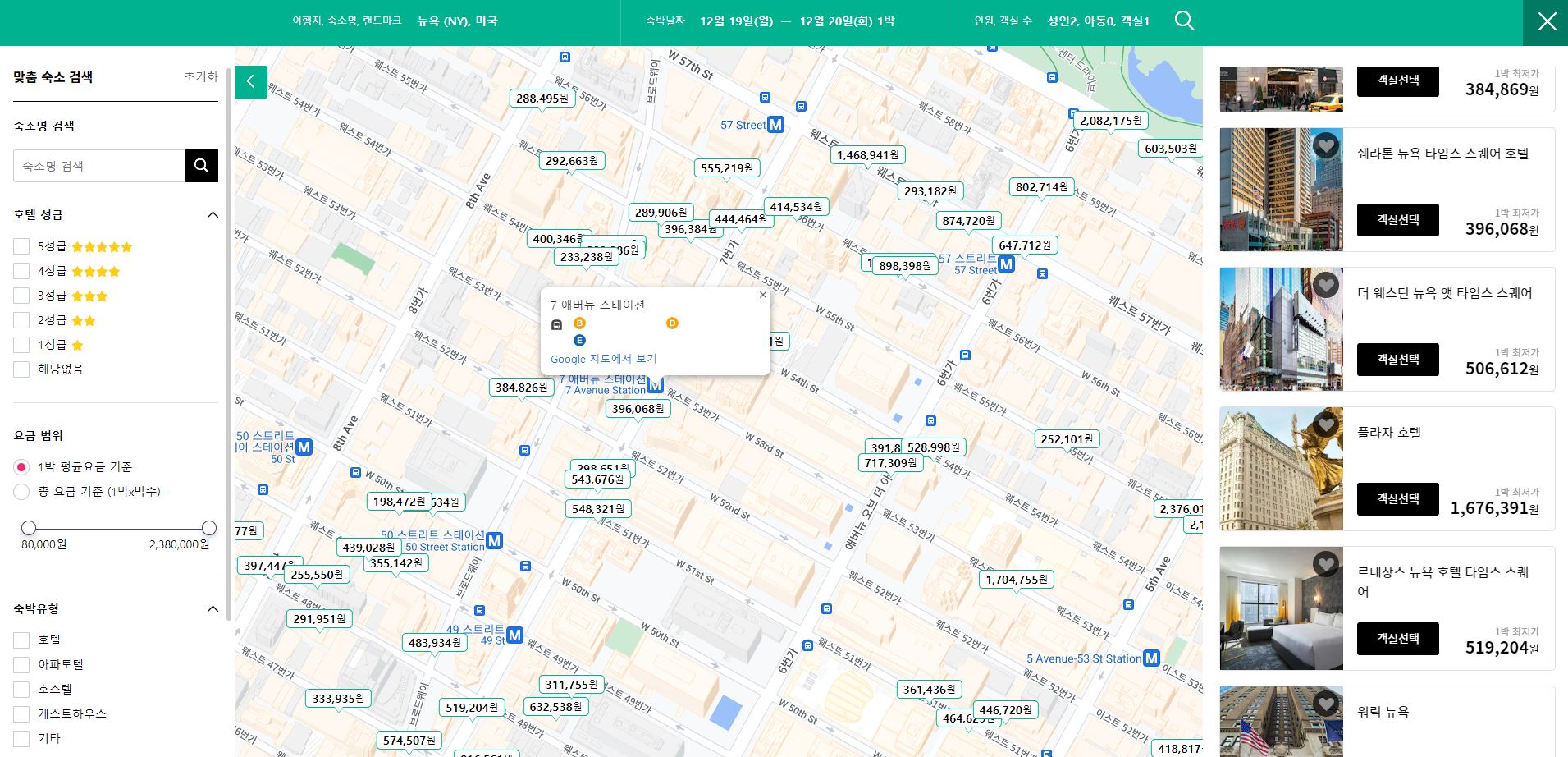The height and width of the screenshot is (757, 1568).
Task: Check the 4성급 hotel grade box
Action: (21, 271)
